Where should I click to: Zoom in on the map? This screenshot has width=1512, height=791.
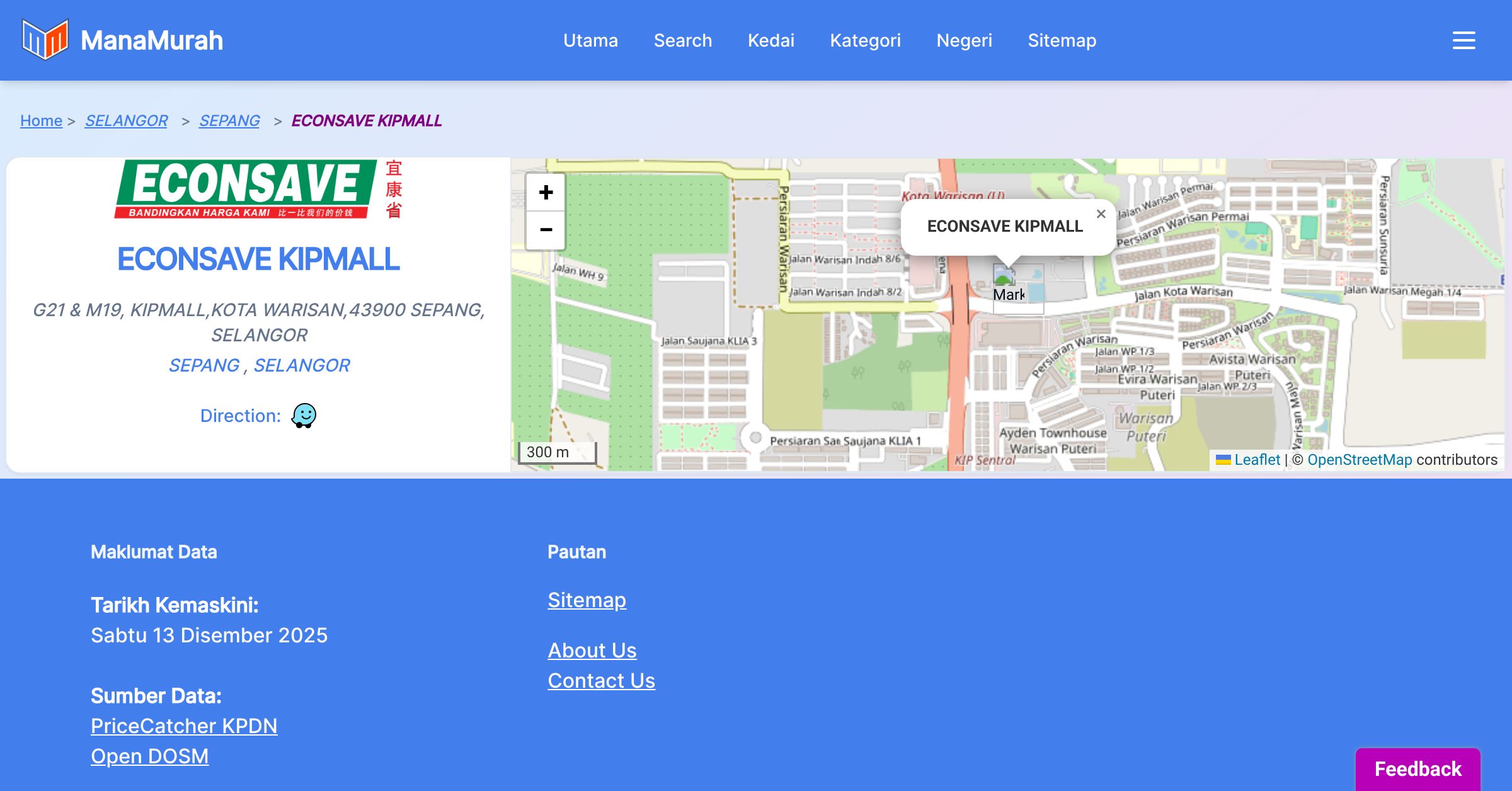(546, 193)
